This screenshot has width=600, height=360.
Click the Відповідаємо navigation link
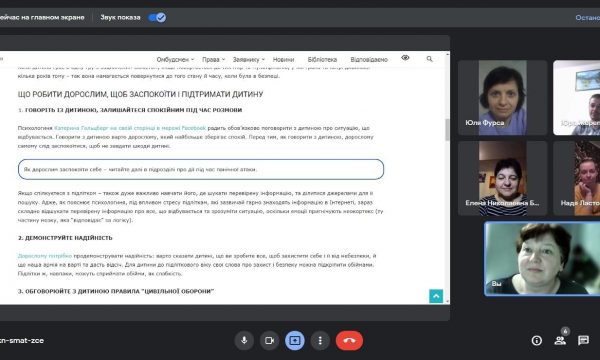[369, 59]
